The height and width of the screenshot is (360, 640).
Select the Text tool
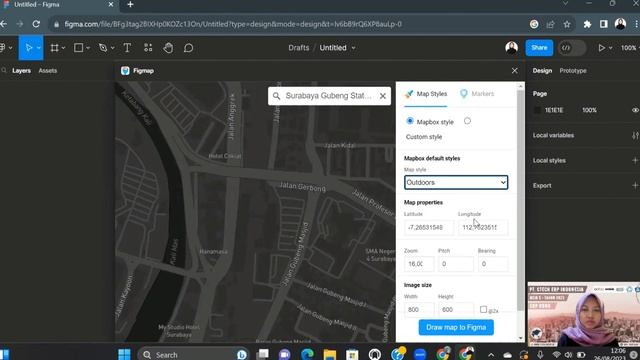point(127,48)
